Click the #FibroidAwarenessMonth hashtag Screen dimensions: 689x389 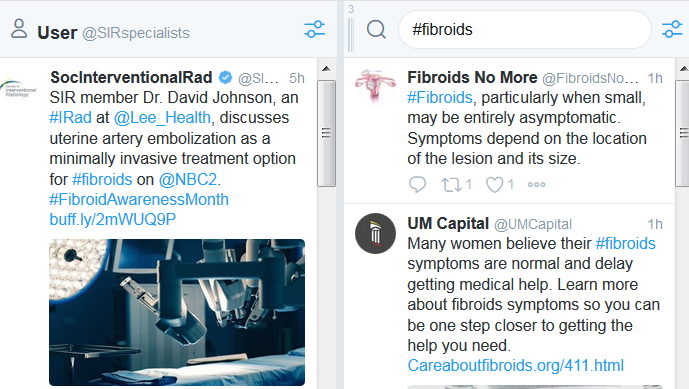139,199
